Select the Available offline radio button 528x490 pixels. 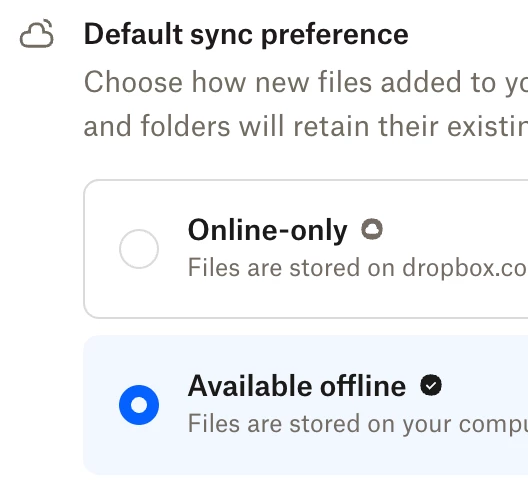(139, 405)
